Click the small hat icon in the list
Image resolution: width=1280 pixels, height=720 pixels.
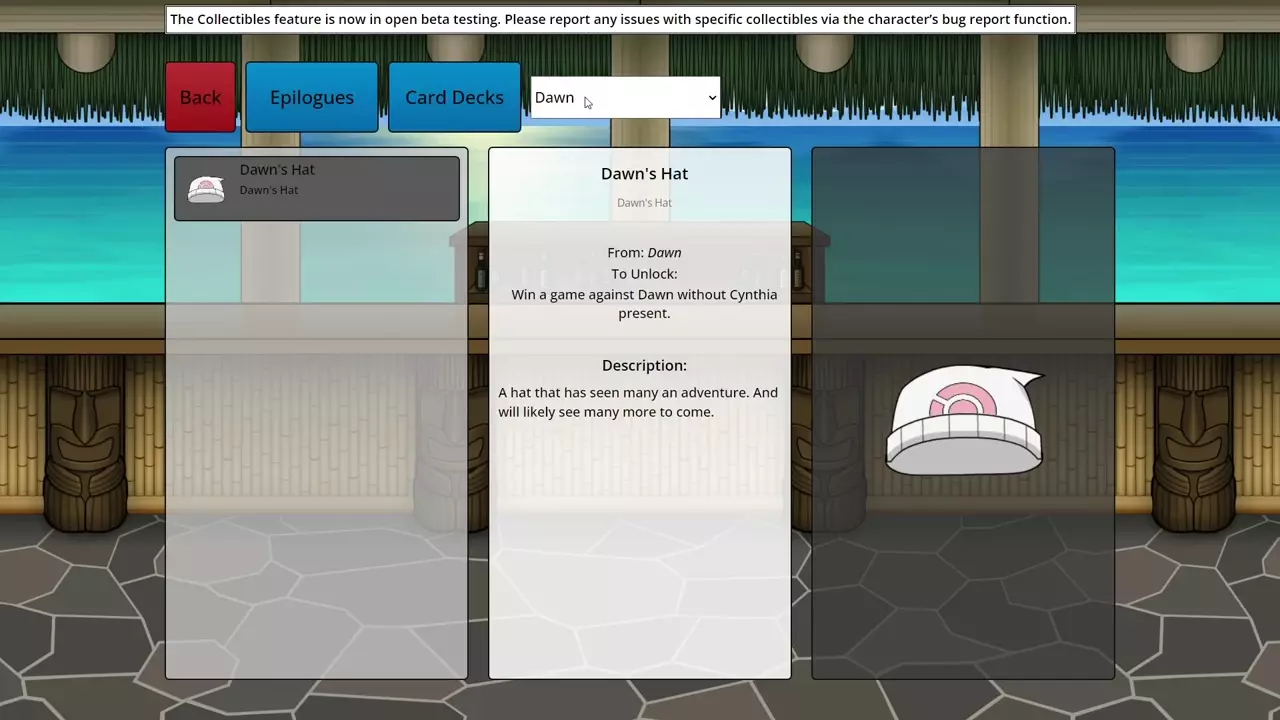tap(206, 188)
